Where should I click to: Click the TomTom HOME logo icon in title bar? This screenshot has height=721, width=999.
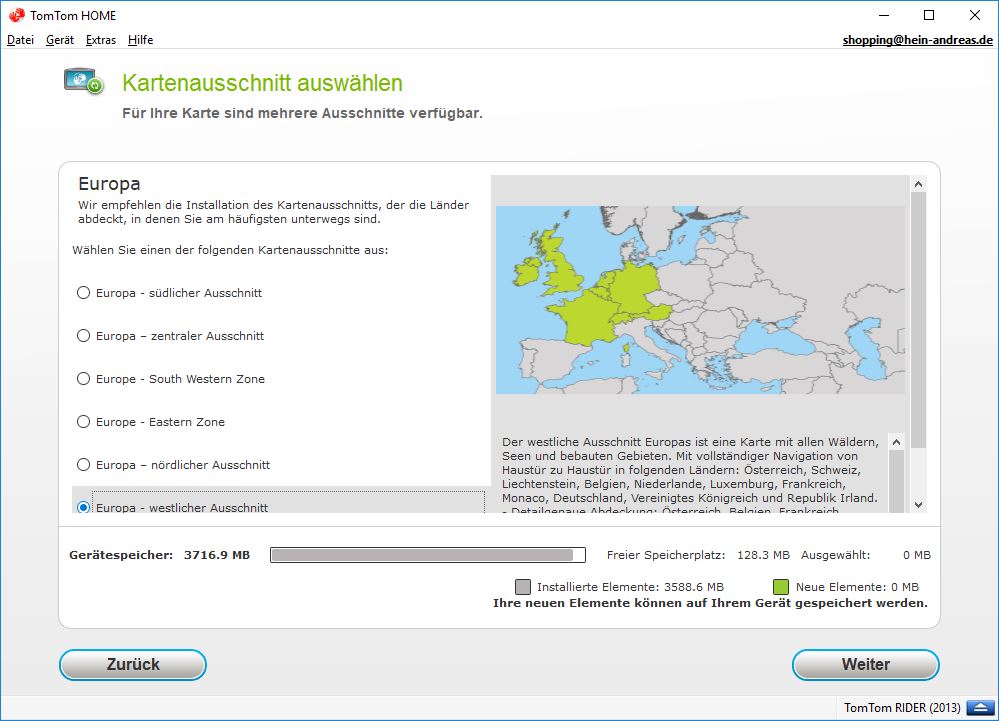pyautogui.click(x=16, y=15)
